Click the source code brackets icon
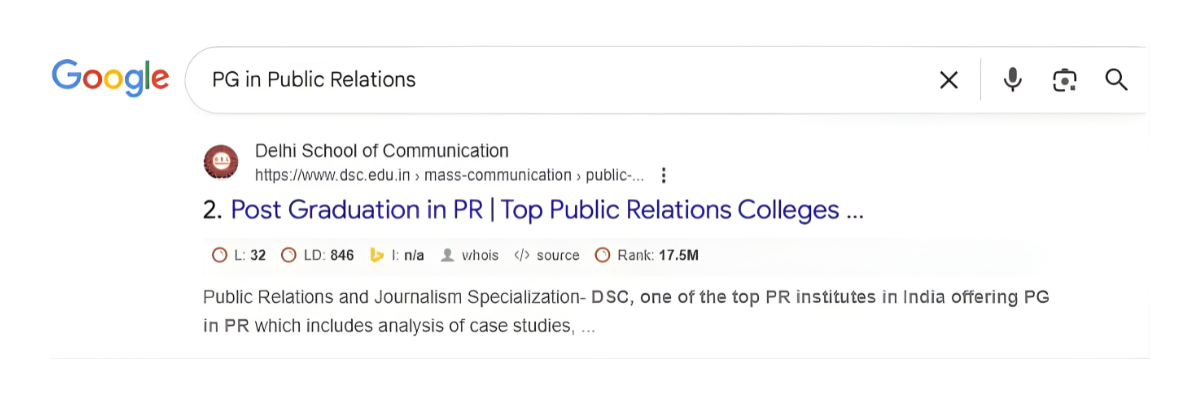Image resolution: width=1200 pixels, height=400 pixels. [521, 255]
